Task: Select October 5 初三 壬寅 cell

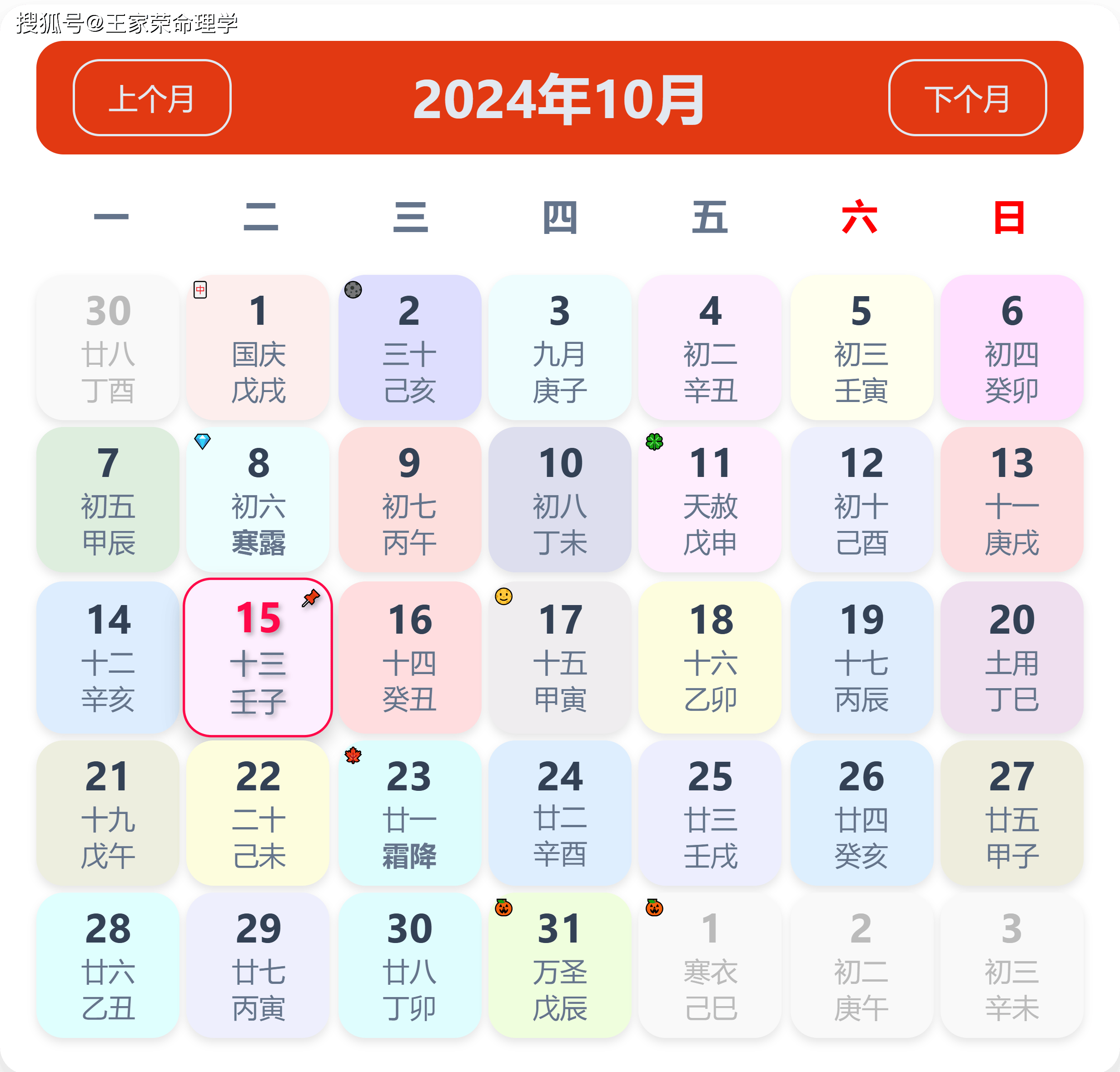Action: point(862,347)
